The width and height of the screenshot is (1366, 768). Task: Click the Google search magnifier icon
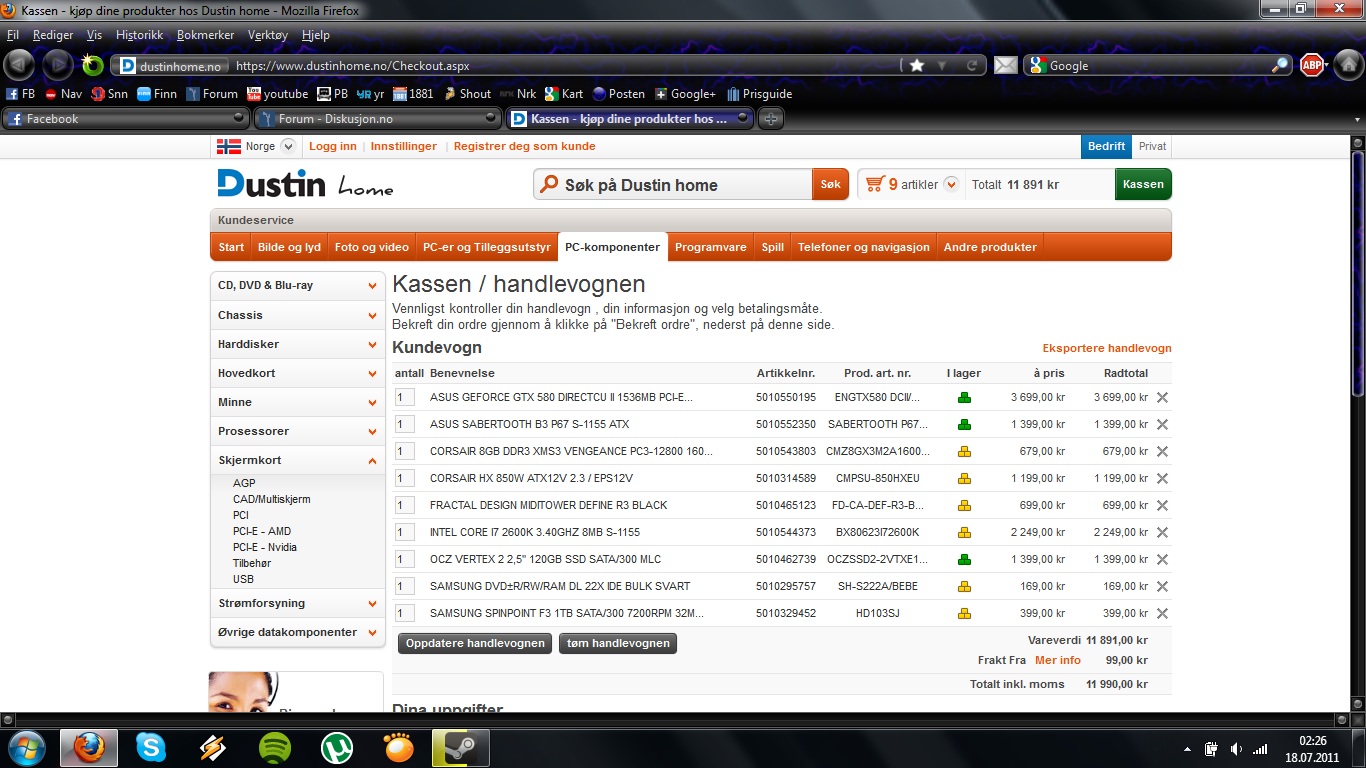coord(1280,65)
